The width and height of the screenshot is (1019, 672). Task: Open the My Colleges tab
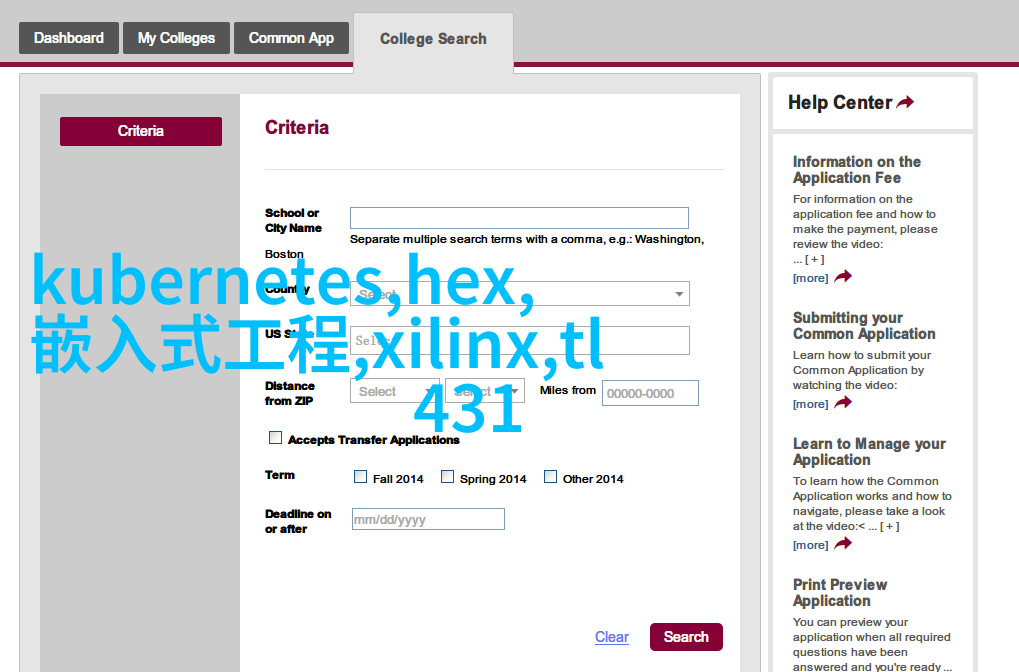point(176,38)
